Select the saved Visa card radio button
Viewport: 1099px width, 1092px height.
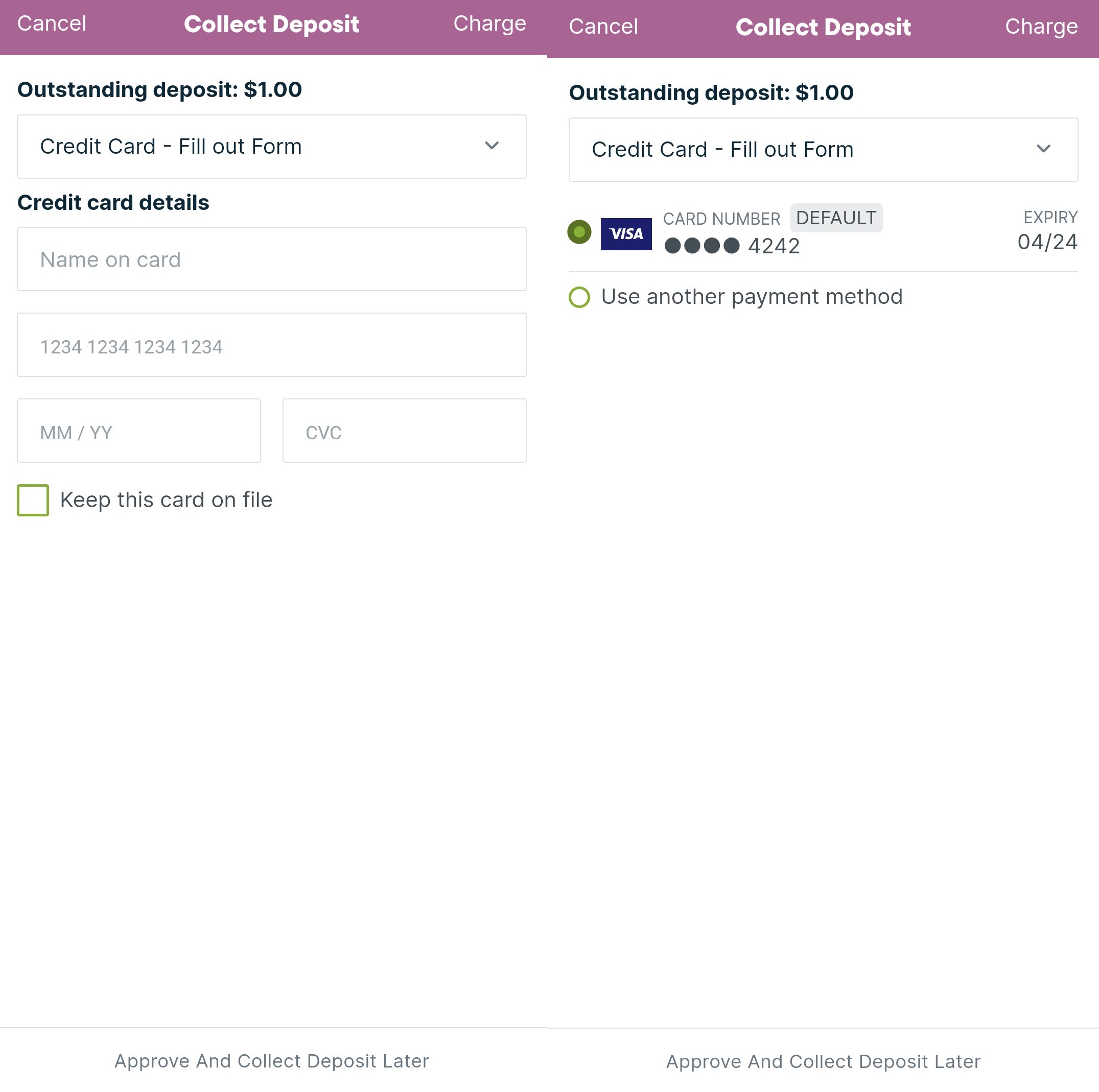pos(579,232)
